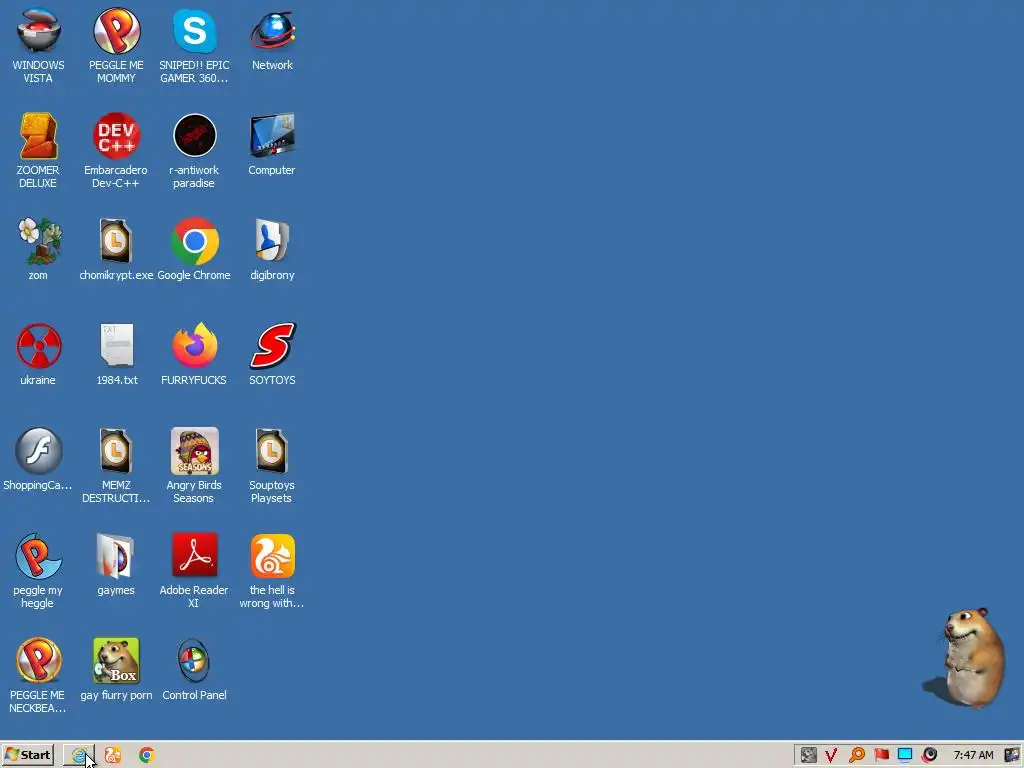Click the blue monitor tray icon
Screen dimensions: 1024x768
click(x=905, y=756)
